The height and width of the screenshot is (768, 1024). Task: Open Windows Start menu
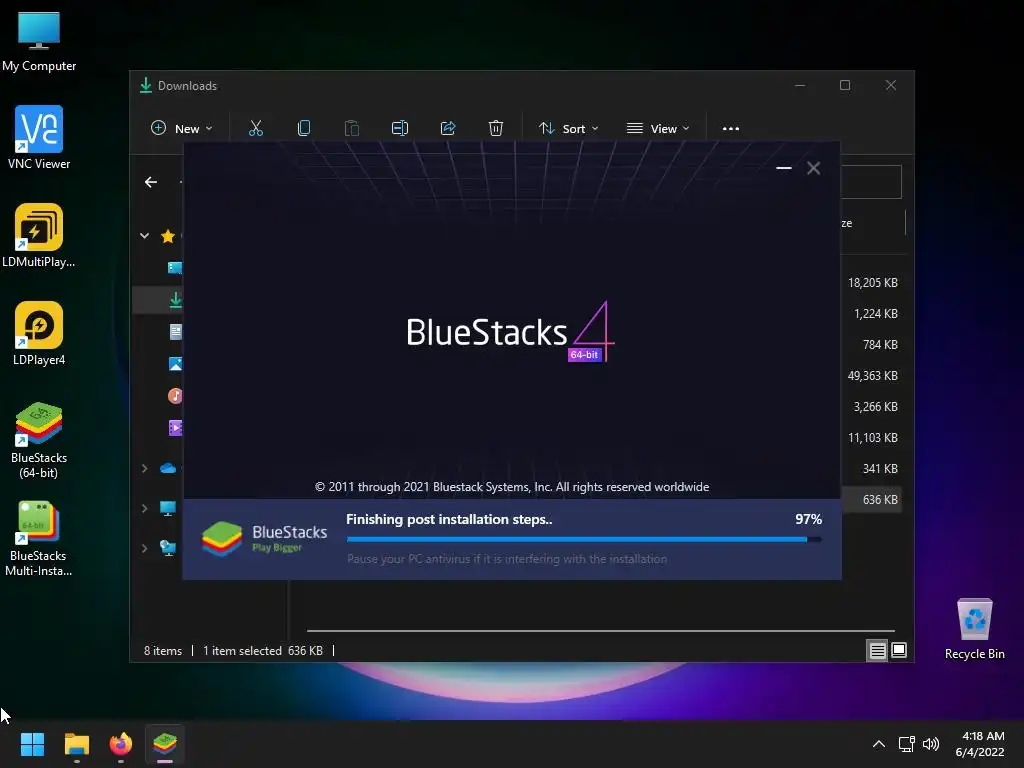32,744
